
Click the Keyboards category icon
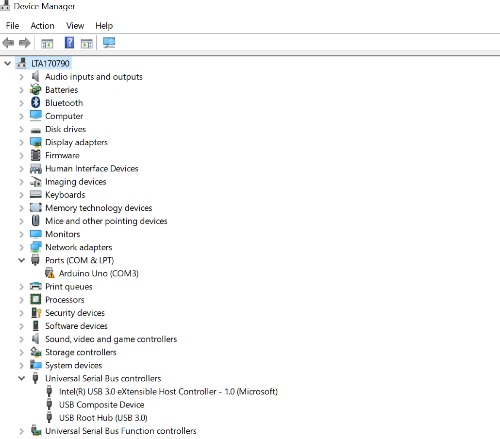(x=36, y=194)
